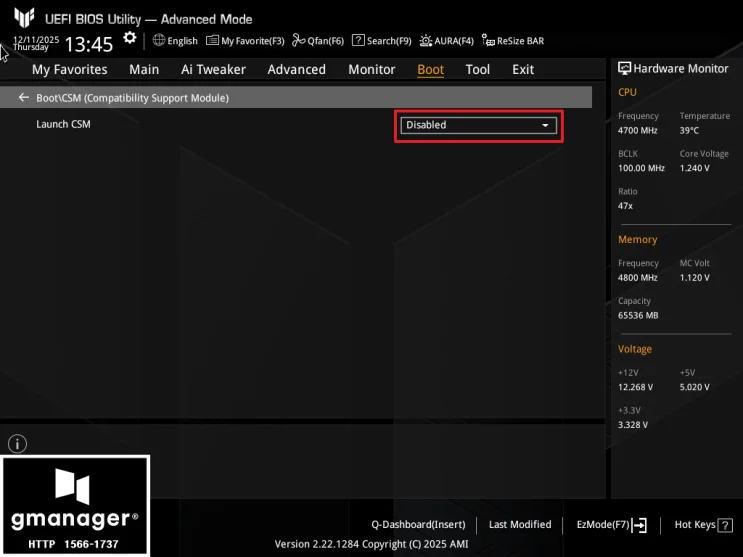743x557 pixels.
Task: Click the Boot\CSM breadcrumb text
Action: click(132, 98)
